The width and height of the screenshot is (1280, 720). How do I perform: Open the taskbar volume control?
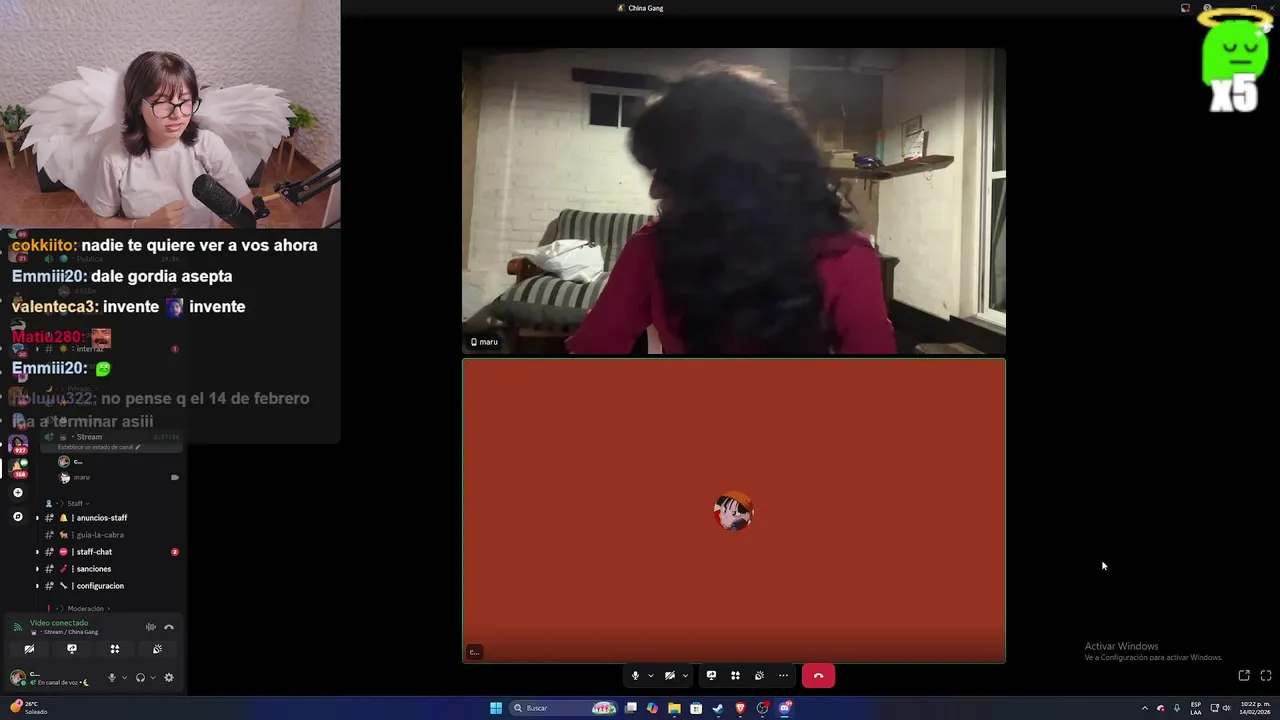1227,708
